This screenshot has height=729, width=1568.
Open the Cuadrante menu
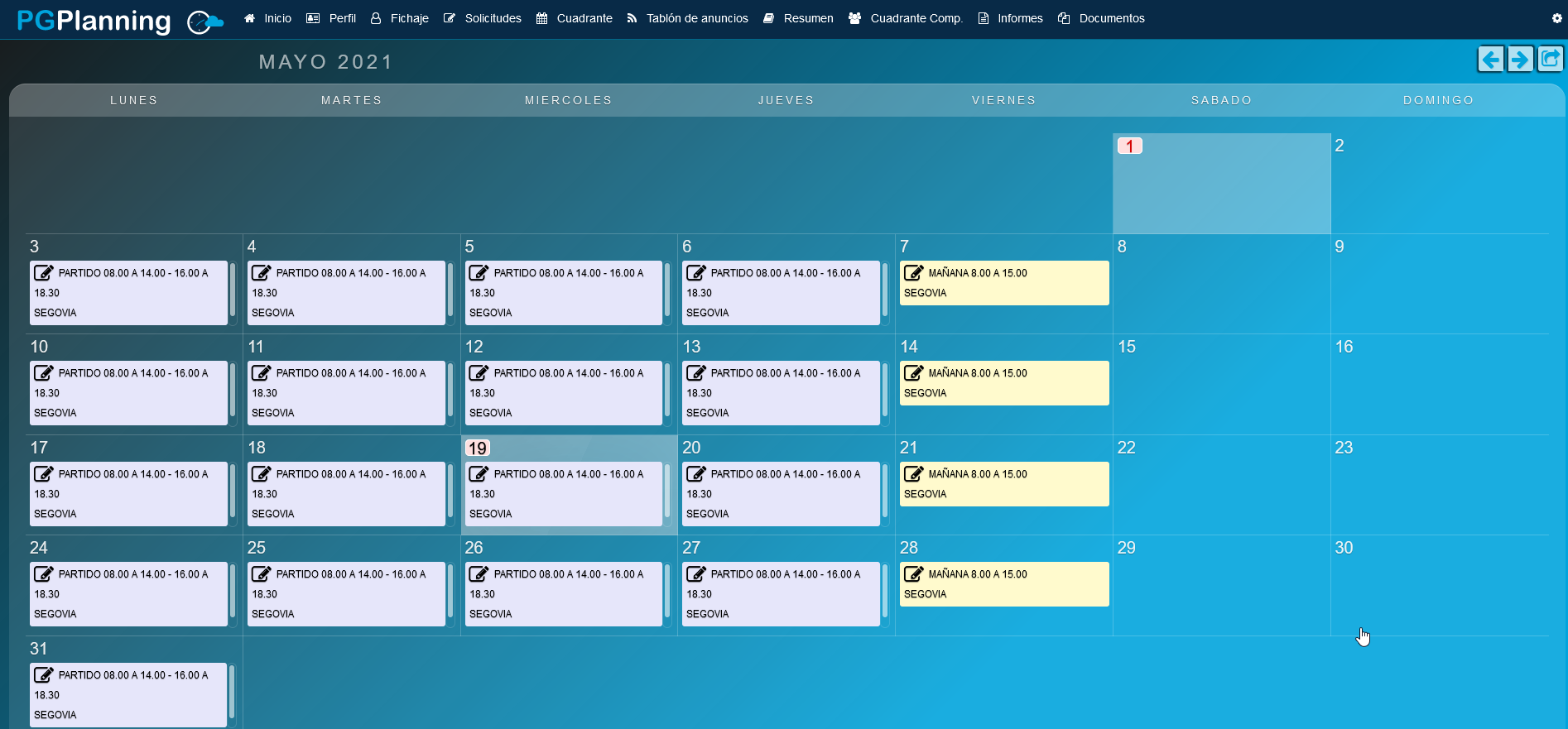tap(575, 18)
